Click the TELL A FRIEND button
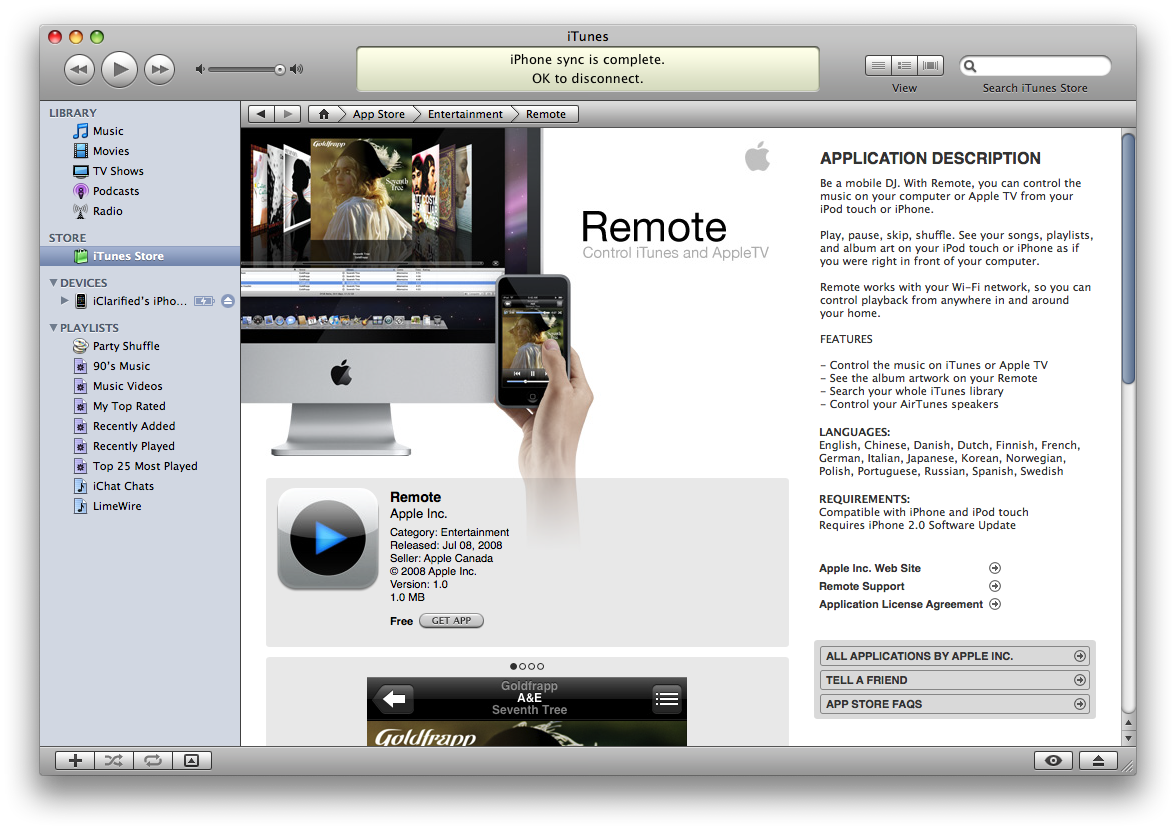Viewport: 1176px width, 830px height. click(955, 680)
